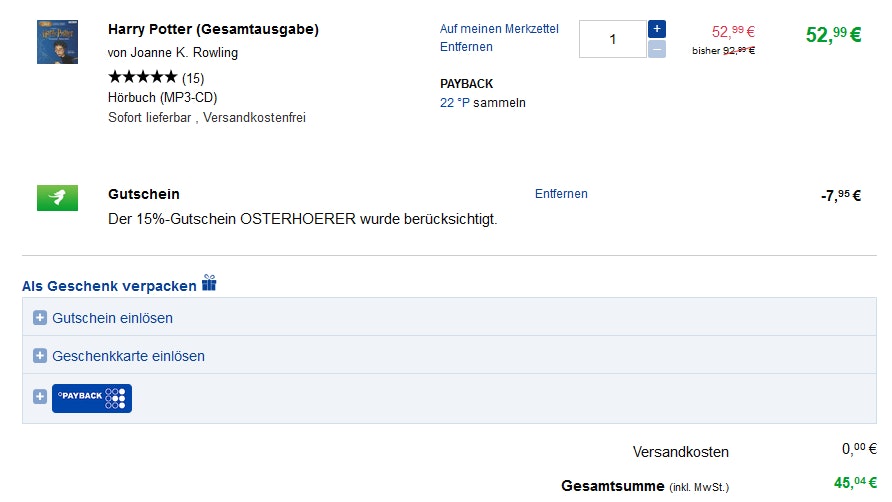Viewport: 892px width, 502px height.
Task: Remove the OSTERHOERER voucher via Entfernen
Action: [561, 194]
